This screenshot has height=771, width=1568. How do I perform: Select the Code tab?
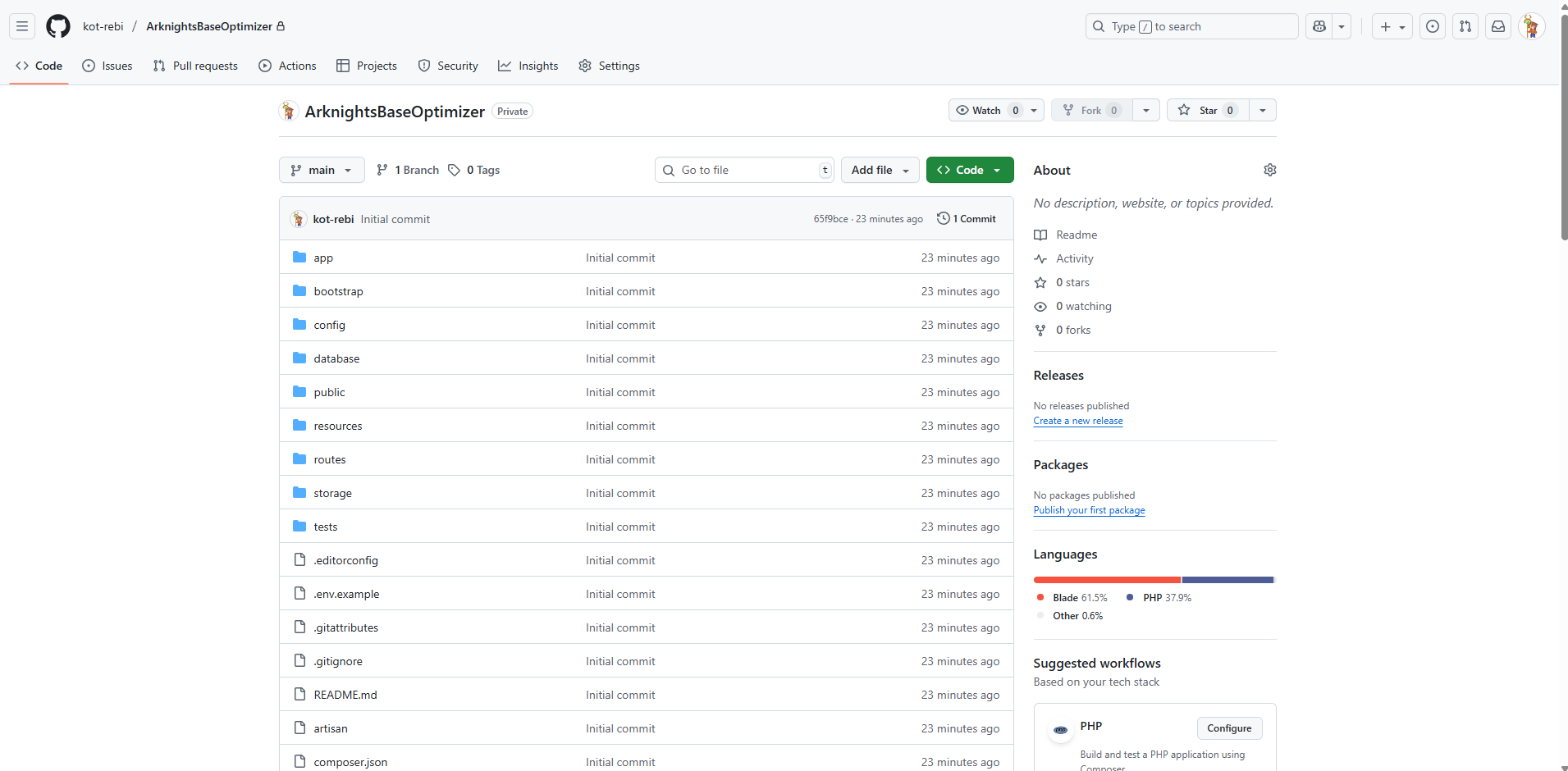pyautogui.click(x=39, y=66)
